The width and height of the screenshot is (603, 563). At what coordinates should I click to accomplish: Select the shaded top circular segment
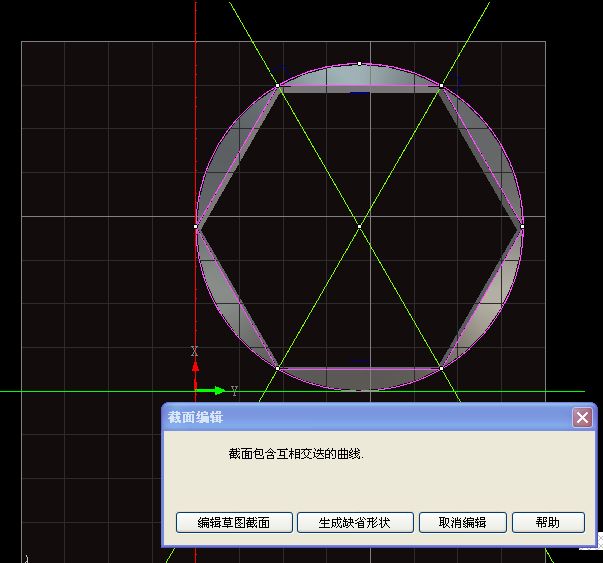[360, 76]
